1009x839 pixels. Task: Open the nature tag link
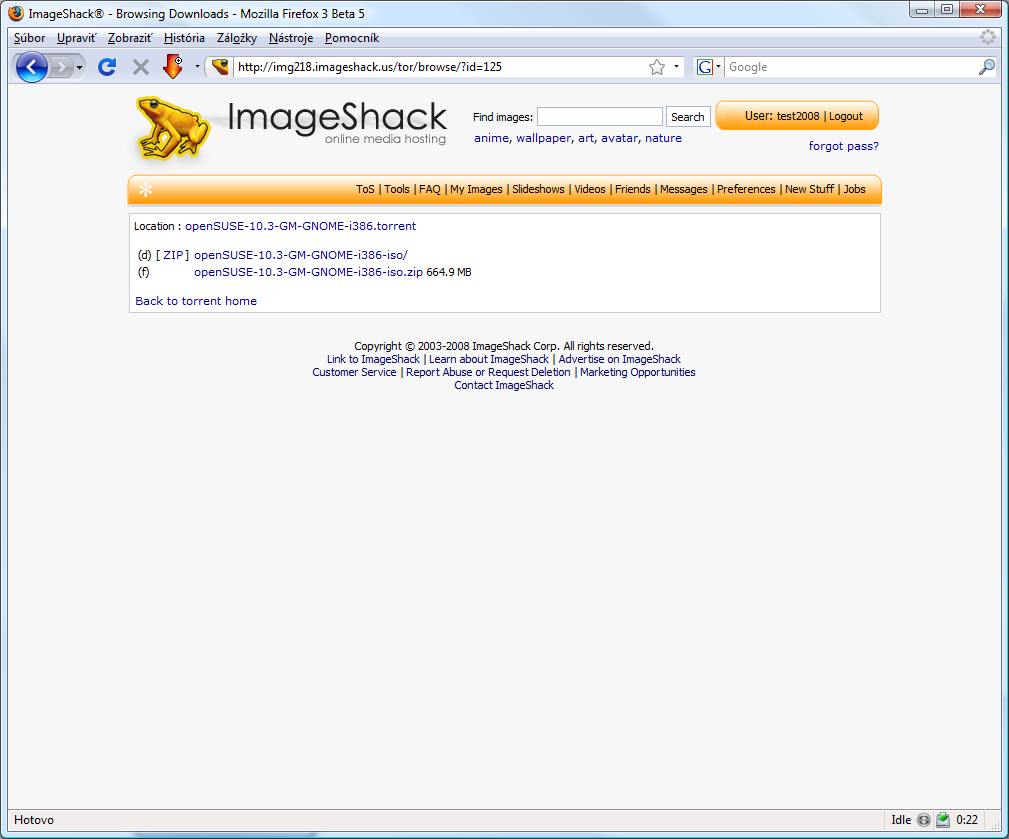(663, 138)
